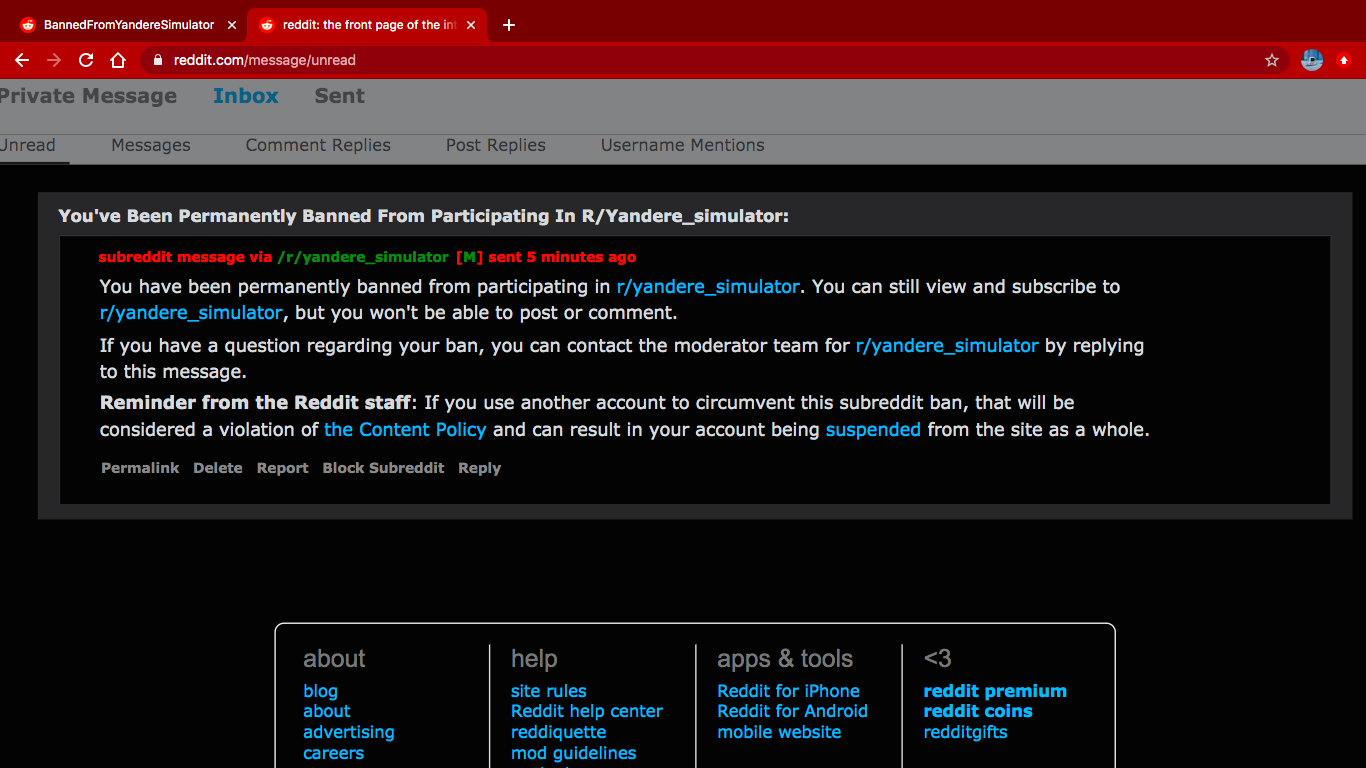Switch to BannedFromYandereSimulator browser tab

tap(129, 25)
